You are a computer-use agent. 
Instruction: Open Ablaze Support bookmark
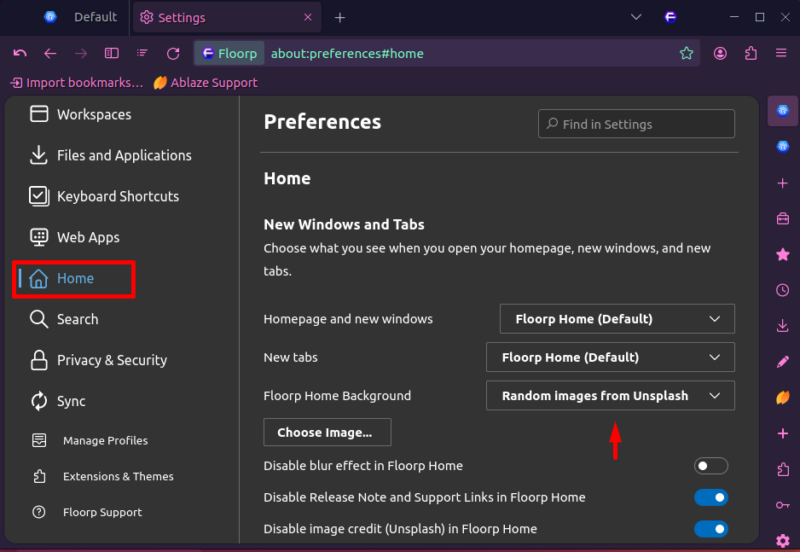[x=206, y=83]
